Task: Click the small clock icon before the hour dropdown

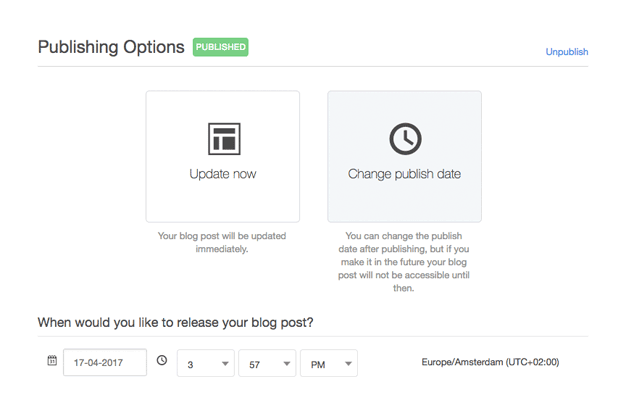Action: (x=162, y=360)
